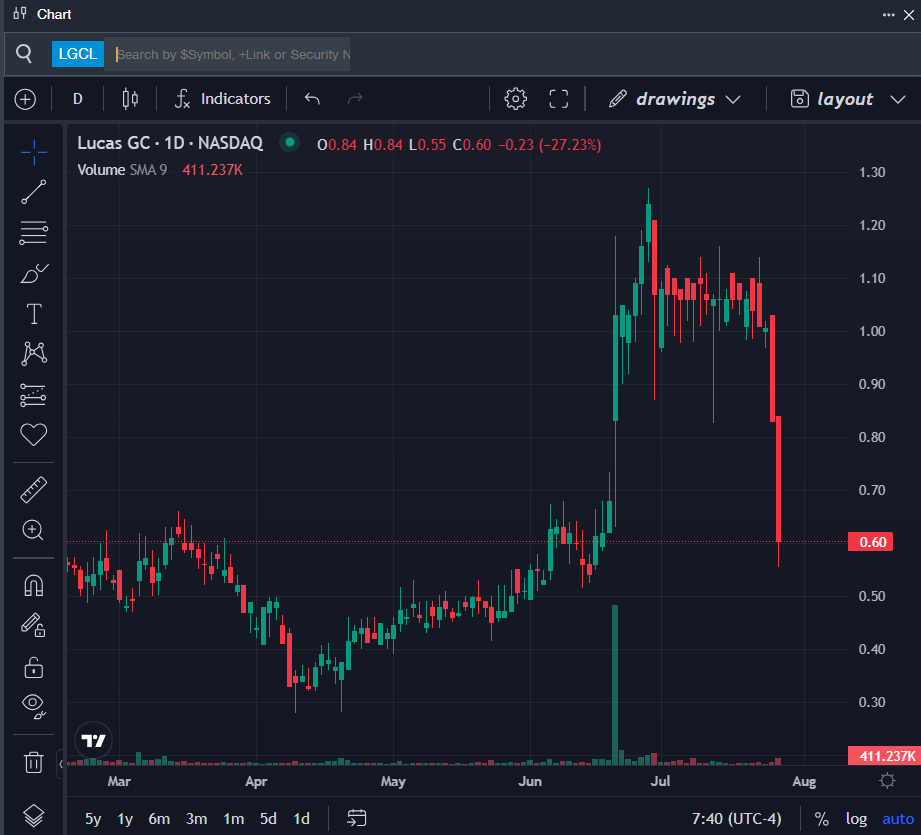Select the 5d time range
921x835 pixels.
click(268, 819)
